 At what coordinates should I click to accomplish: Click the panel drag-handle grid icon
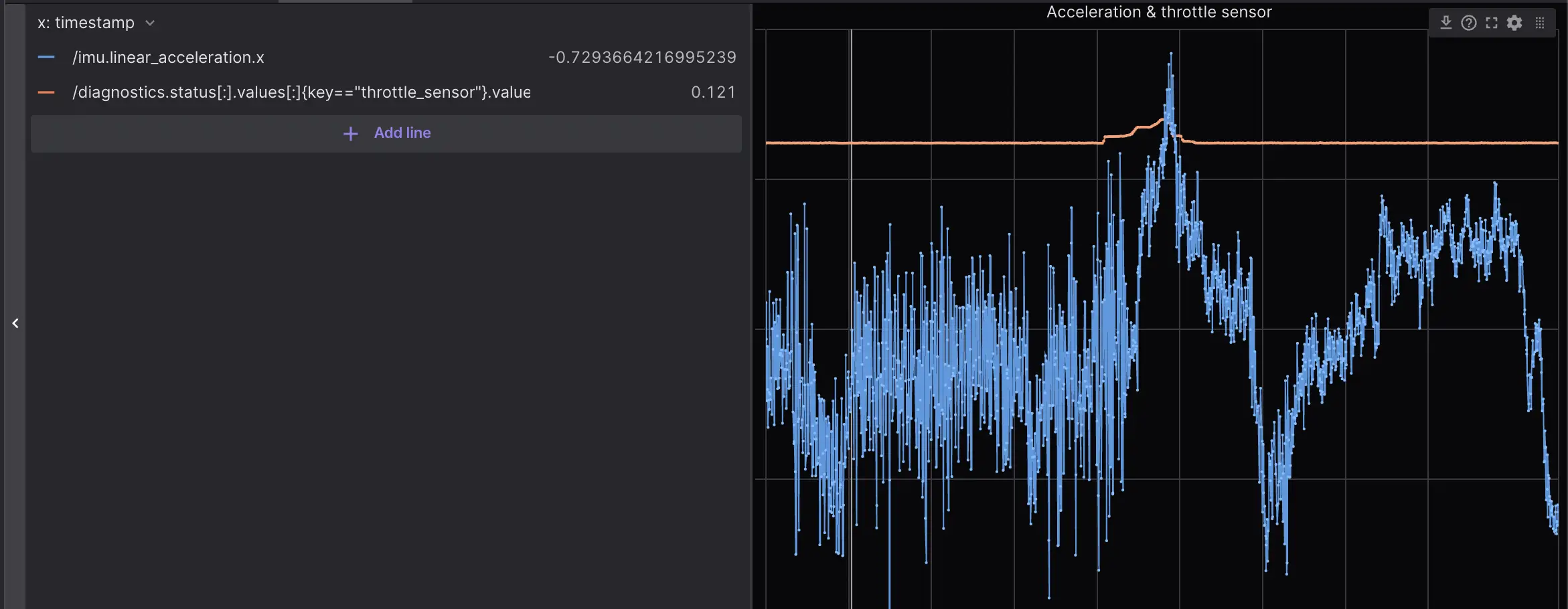1540,23
